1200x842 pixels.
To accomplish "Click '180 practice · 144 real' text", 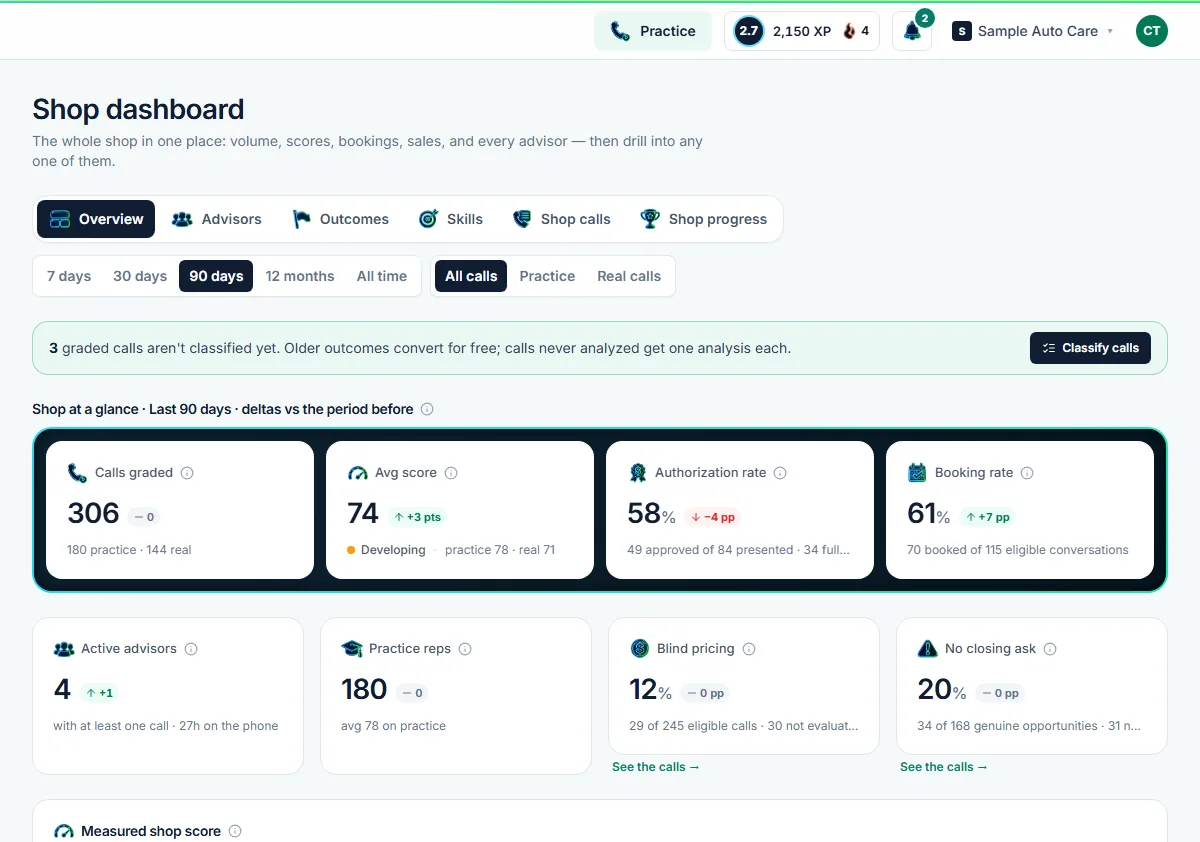I will 129,550.
